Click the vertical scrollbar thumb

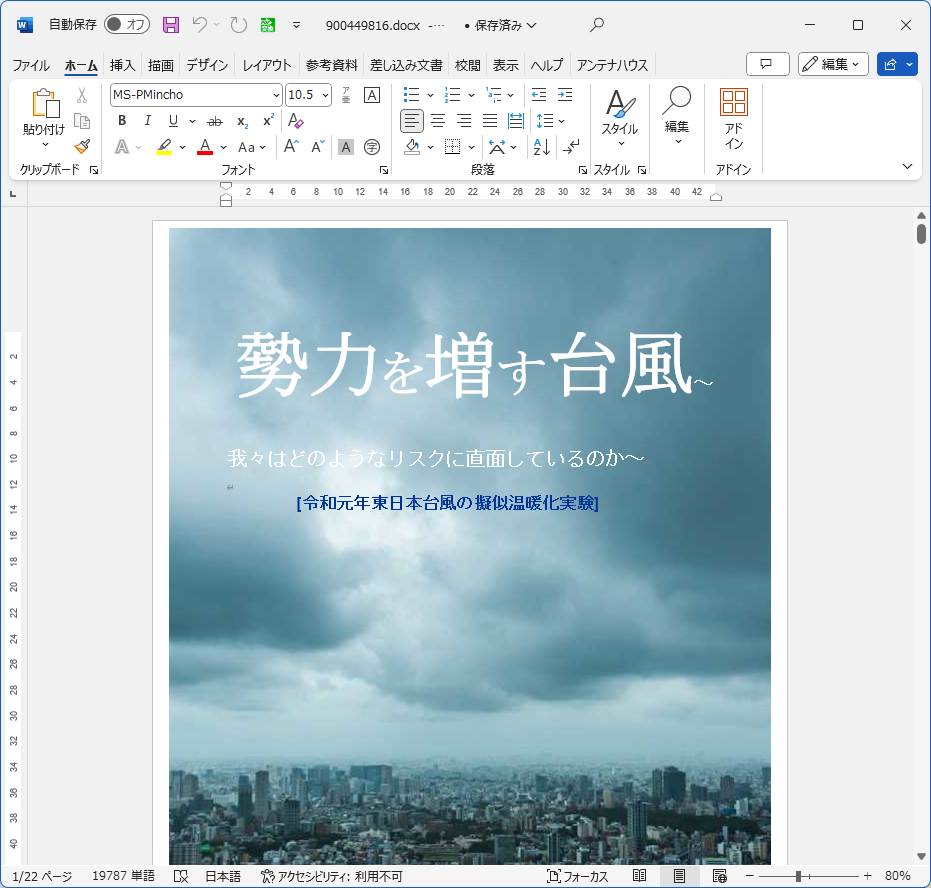tap(921, 235)
